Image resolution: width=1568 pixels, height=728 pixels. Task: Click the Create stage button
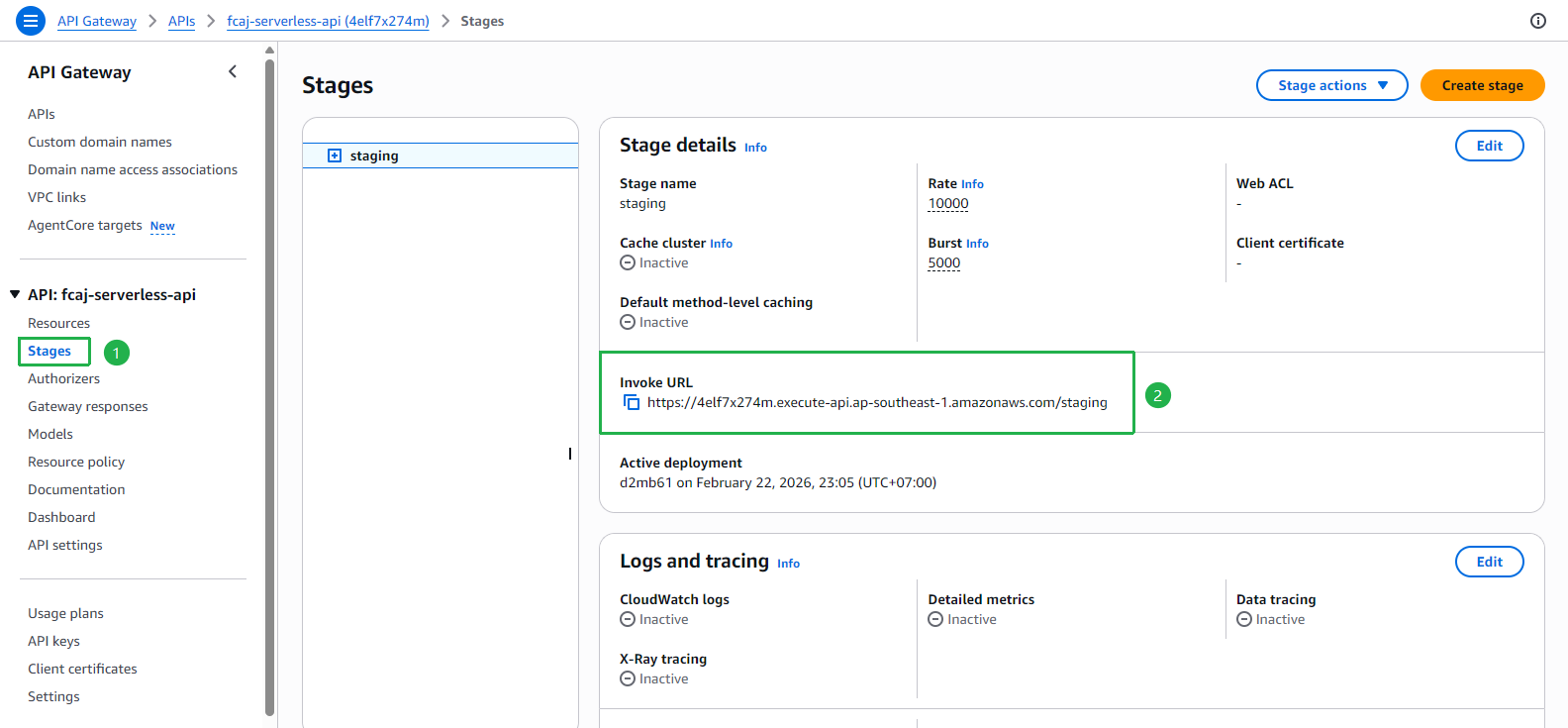coord(1483,85)
